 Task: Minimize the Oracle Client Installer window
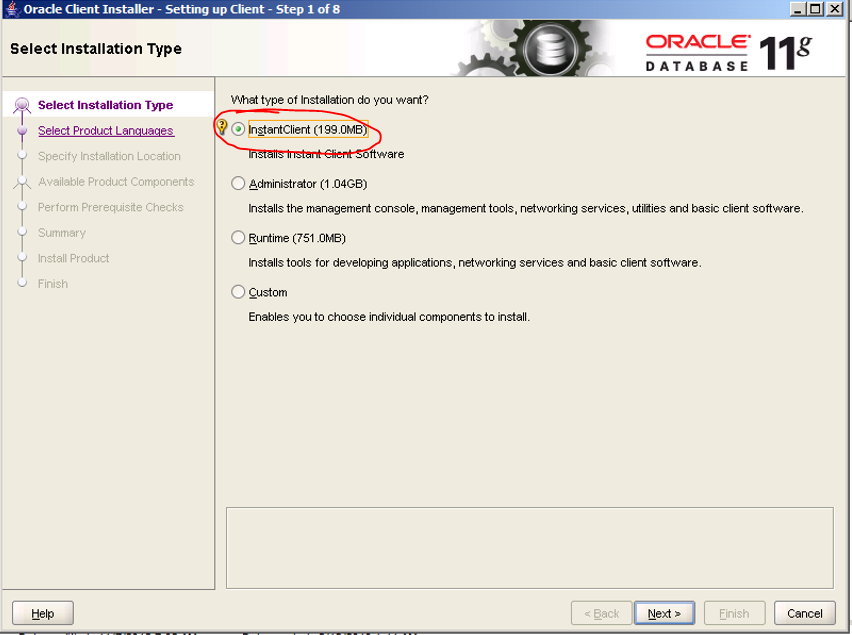[799, 9]
